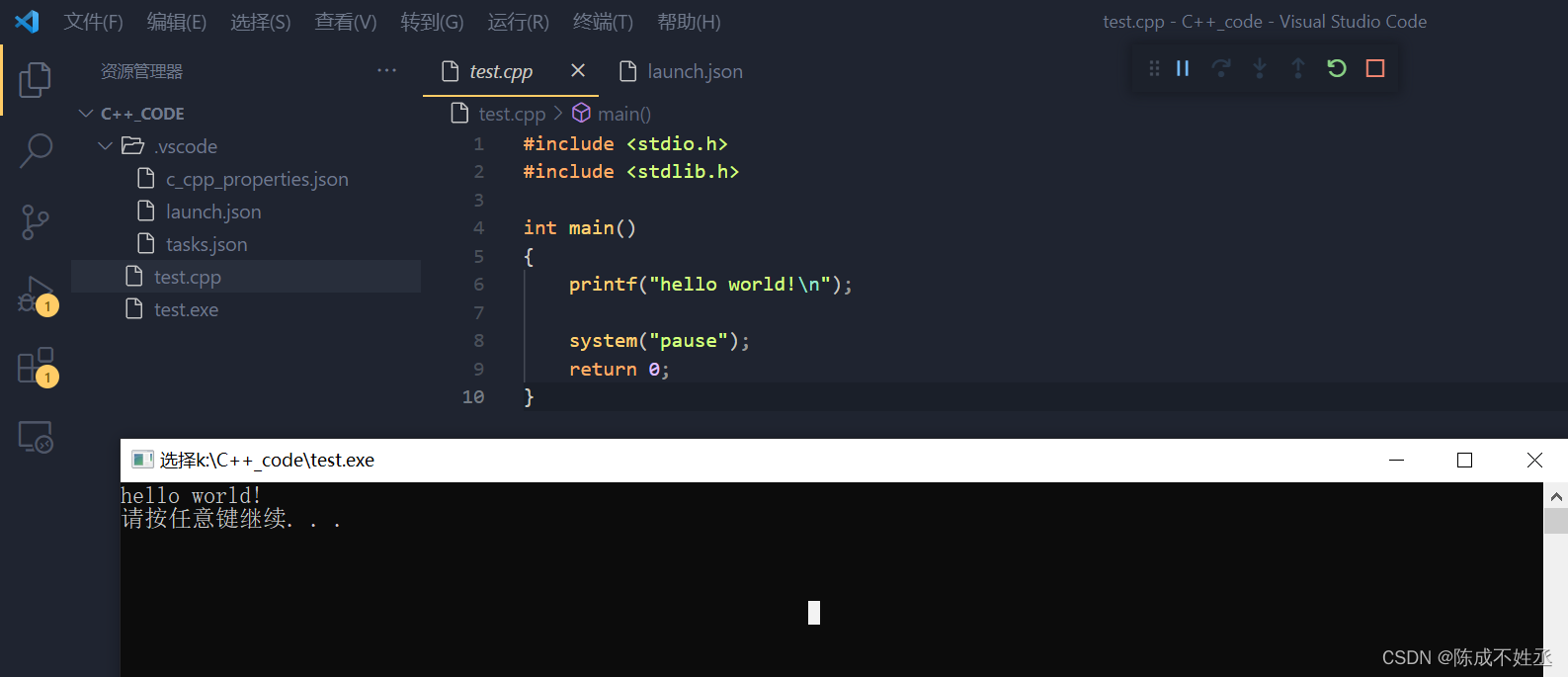Collapse the .vscode folder

(x=106, y=146)
